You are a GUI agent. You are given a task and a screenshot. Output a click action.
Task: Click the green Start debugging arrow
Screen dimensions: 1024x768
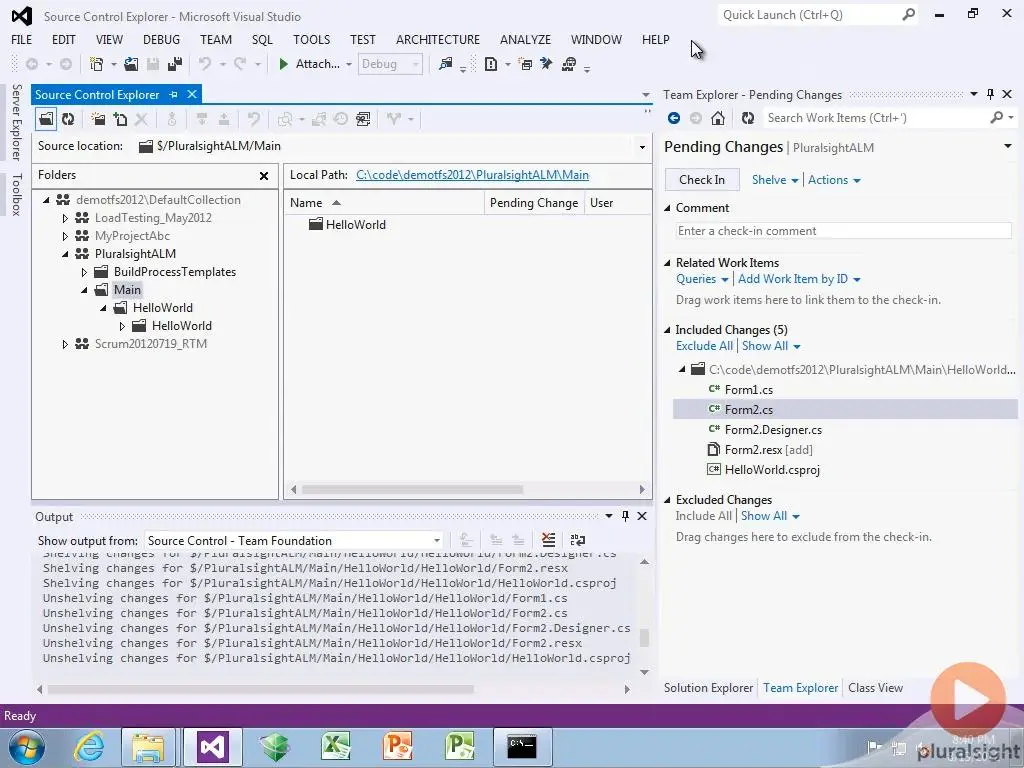click(283, 64)
